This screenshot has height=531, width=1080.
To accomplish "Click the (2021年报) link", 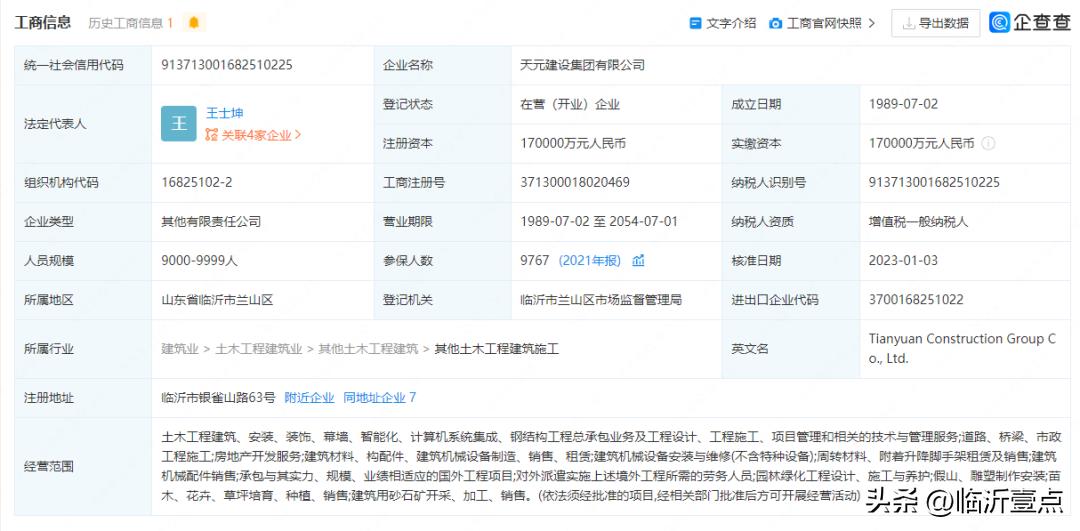I will click(x=590, y=260).
